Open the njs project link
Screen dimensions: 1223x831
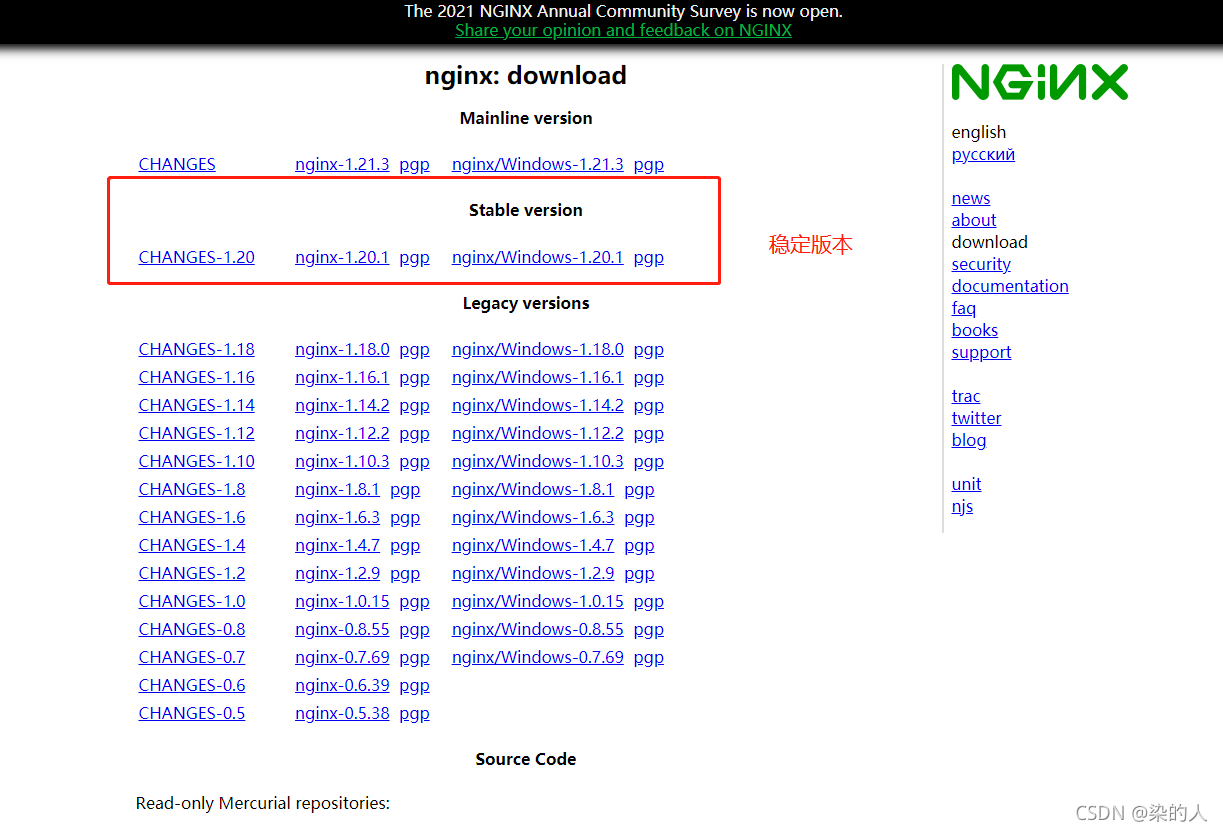(x=962, y=506)
